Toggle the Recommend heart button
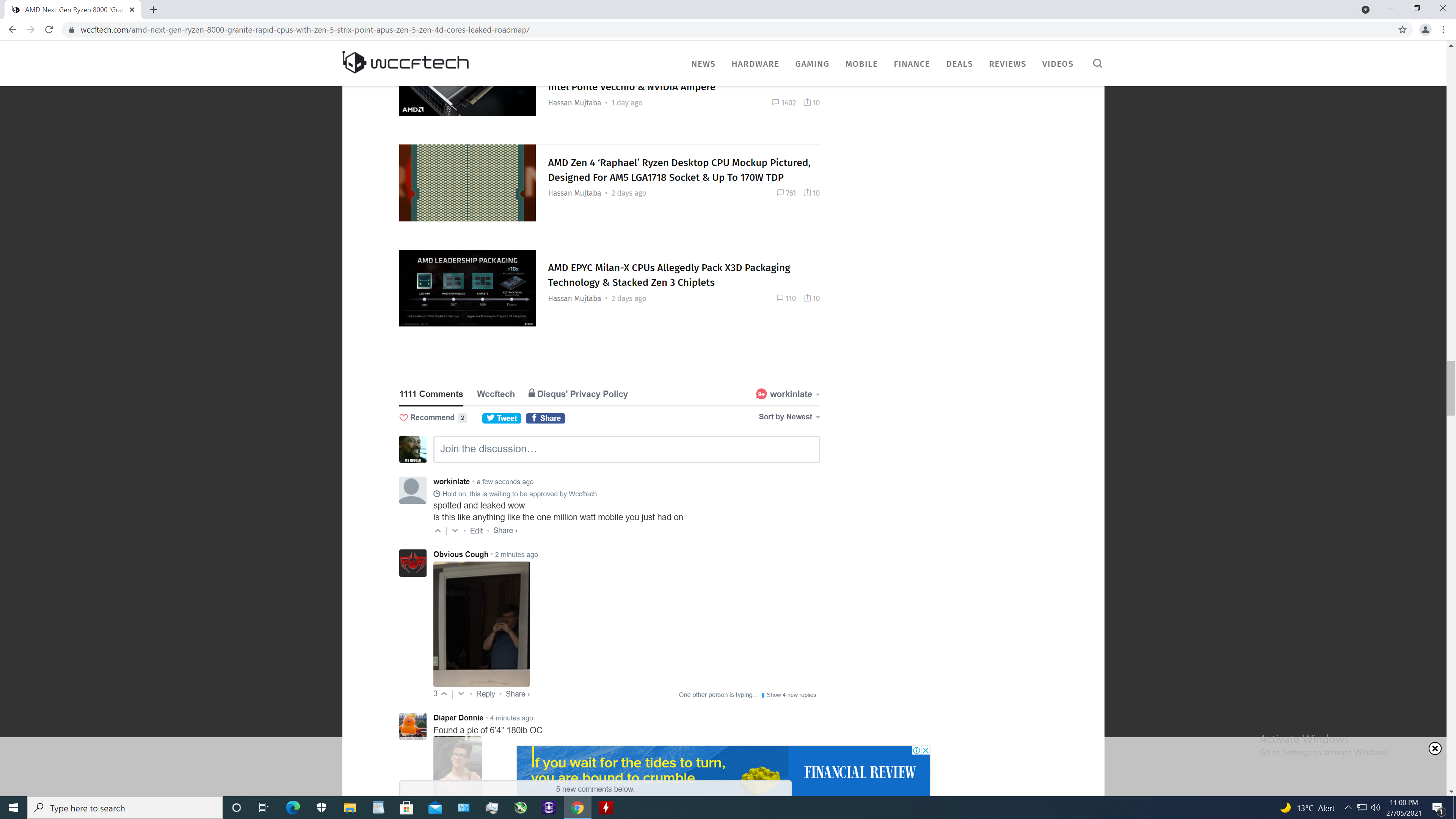1456x819 pixels. click(403, 418)
